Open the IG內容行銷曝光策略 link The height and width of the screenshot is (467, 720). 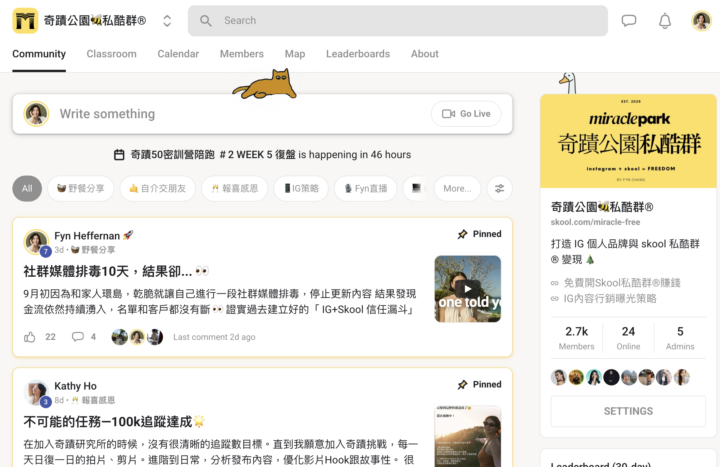610,299
